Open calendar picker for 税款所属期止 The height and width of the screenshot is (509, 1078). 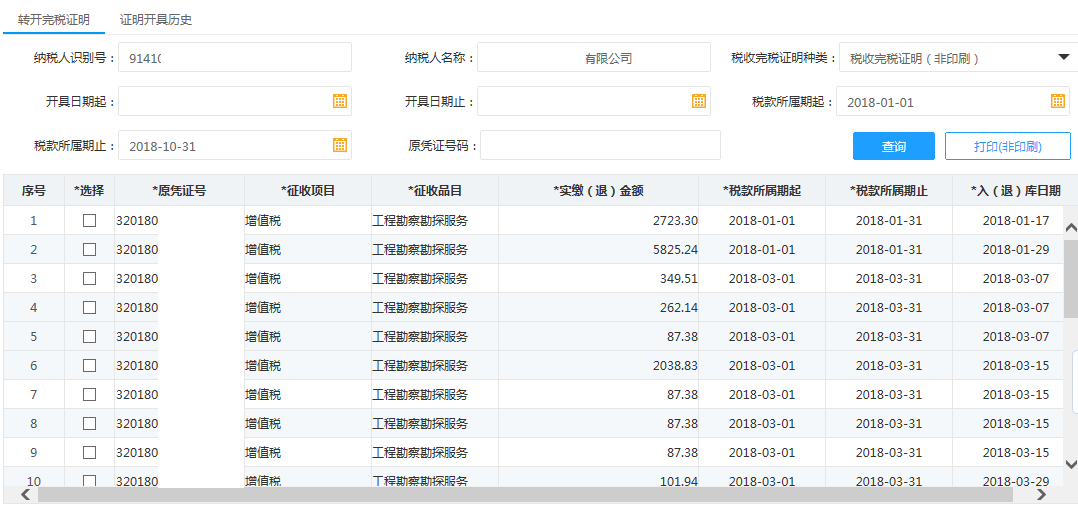point(340,145)
